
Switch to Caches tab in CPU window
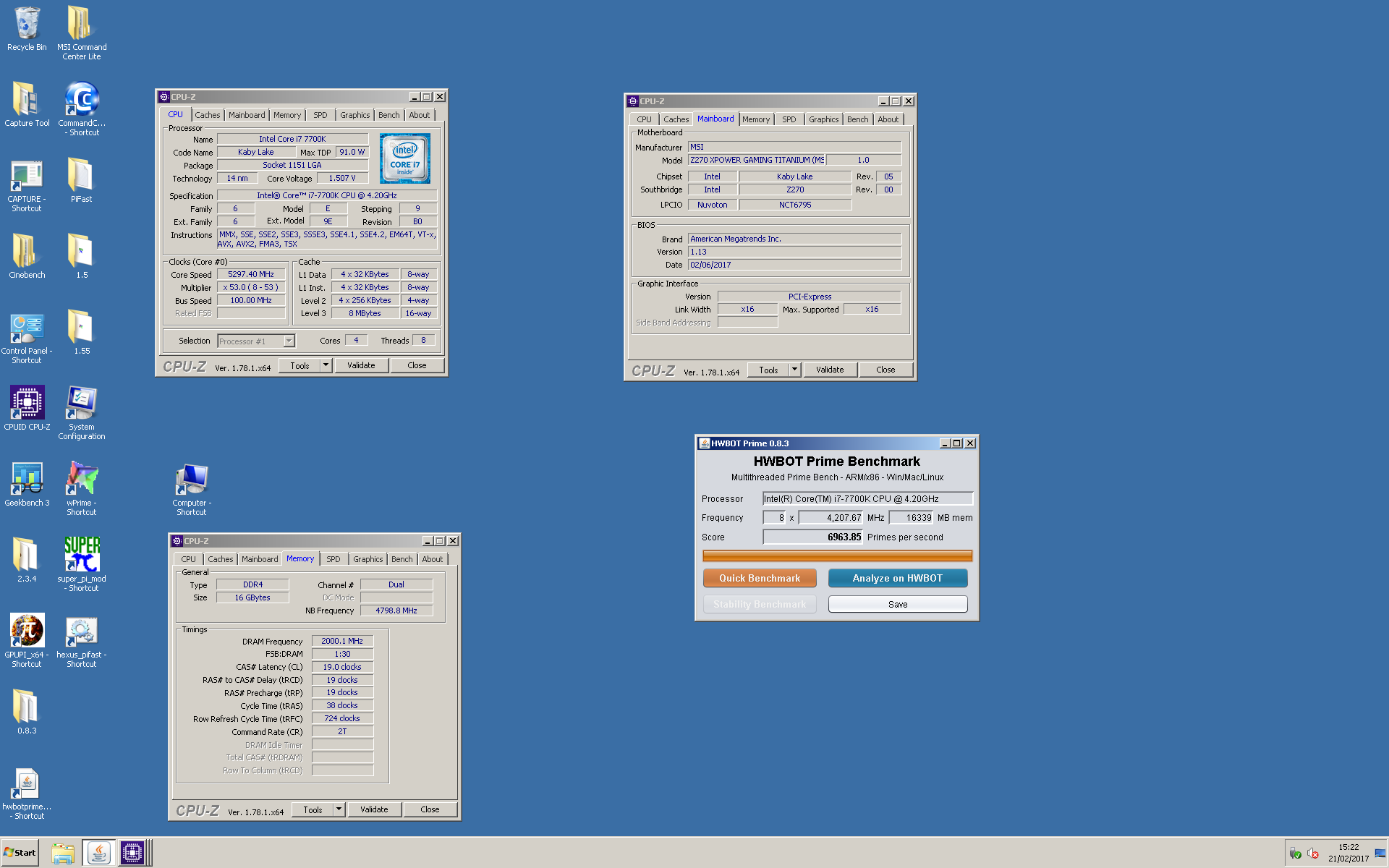[207, 115]
